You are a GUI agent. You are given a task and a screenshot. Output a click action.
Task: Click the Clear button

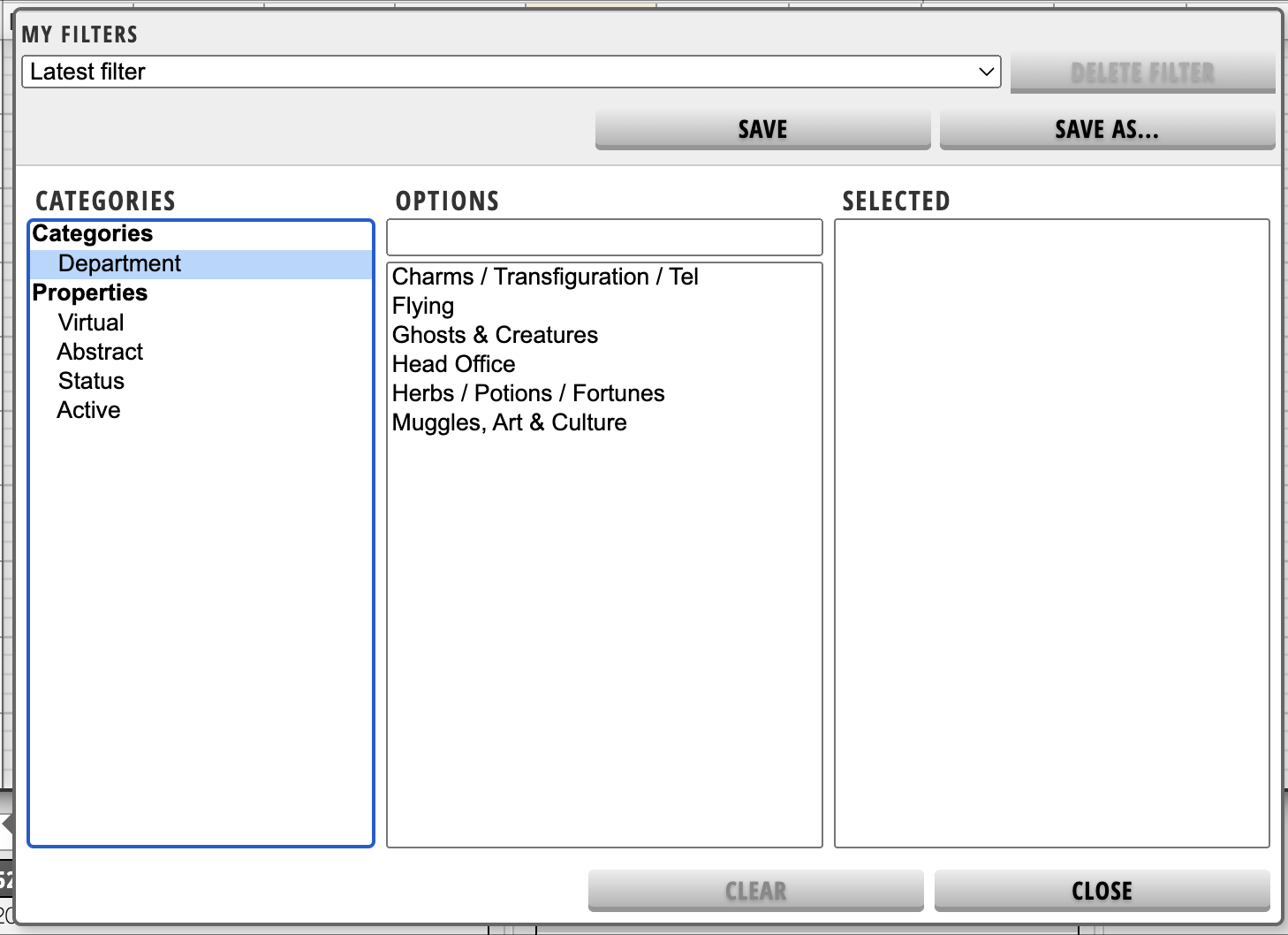(x=755, y=891)
